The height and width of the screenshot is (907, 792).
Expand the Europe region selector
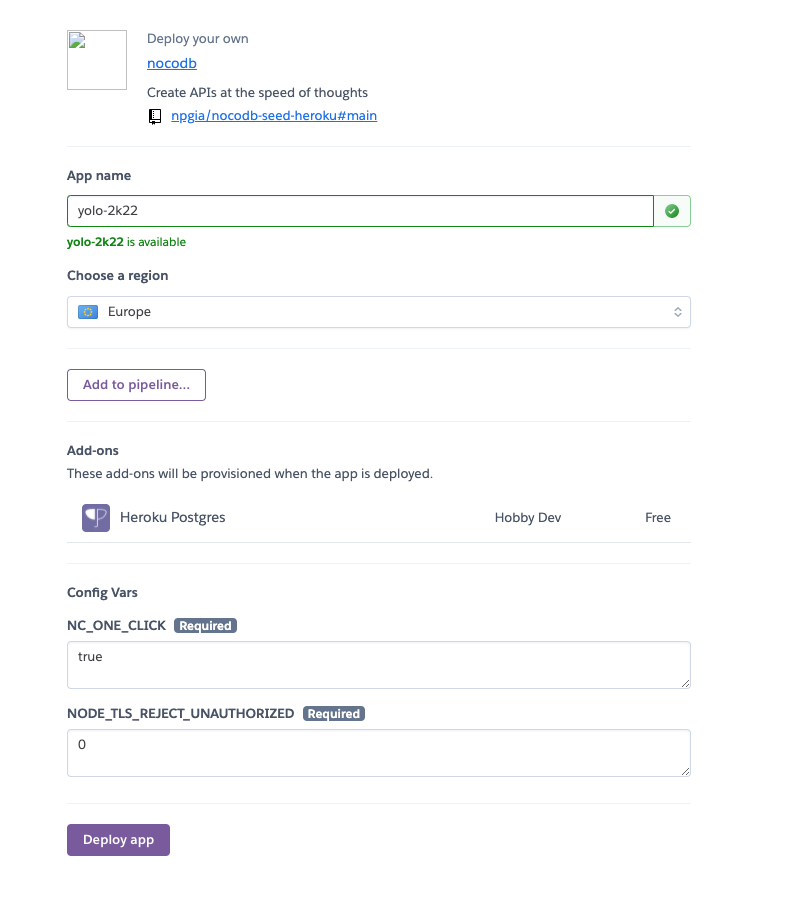[379, 312]
